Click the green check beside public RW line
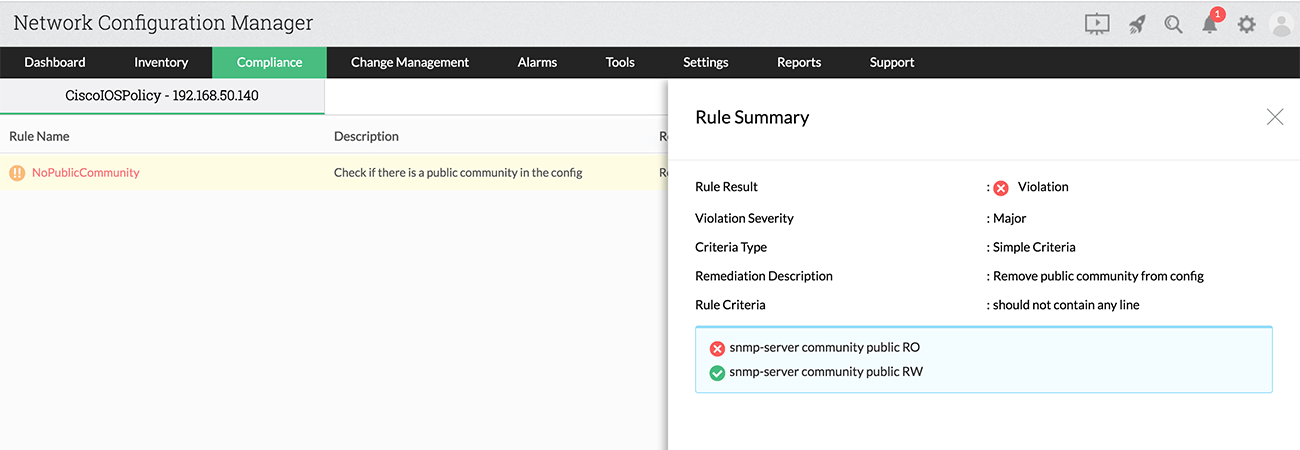 (717, 373)
